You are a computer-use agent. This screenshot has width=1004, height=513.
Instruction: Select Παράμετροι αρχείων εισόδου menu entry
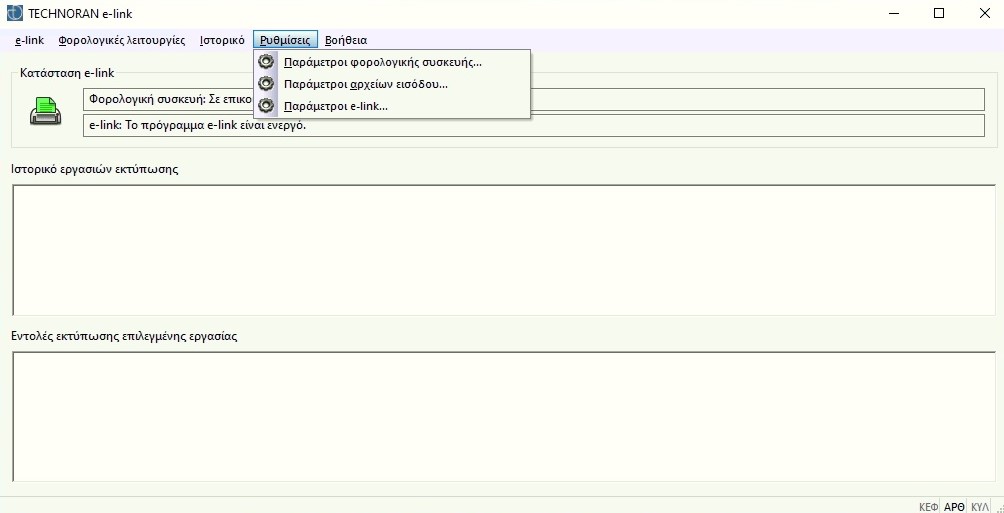392,84
